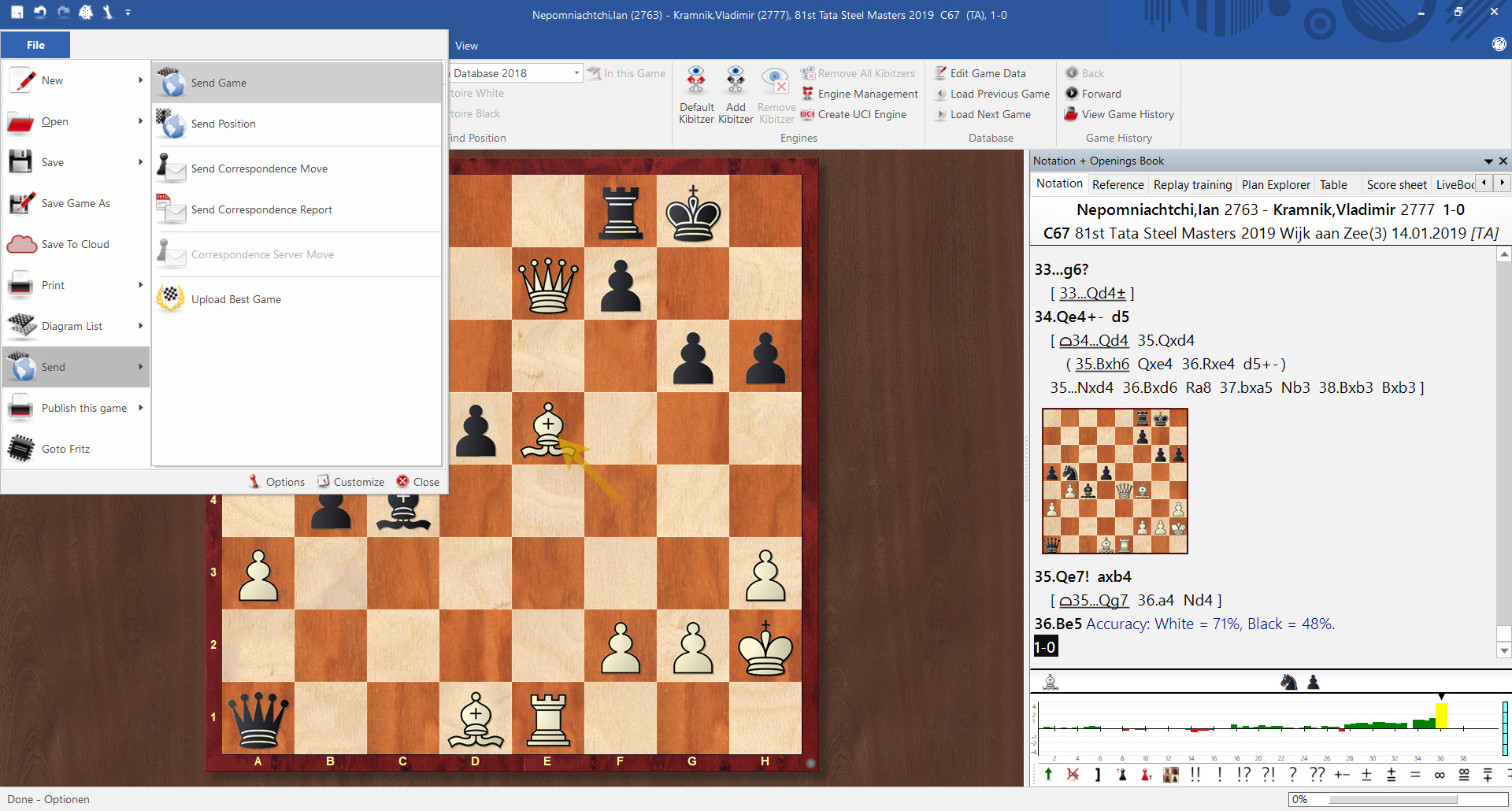Apply the dubious ?! move annotation
The height and width of the screenshot is (811, 1512).
tap(1269, 774)
